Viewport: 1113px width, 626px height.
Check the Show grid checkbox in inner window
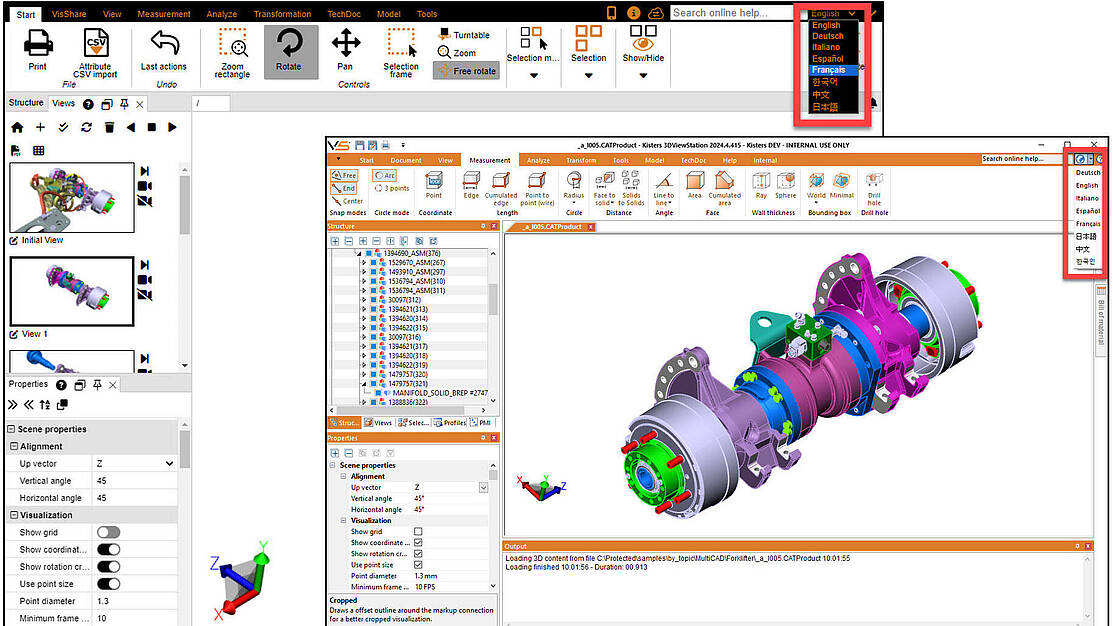point(418,532)
